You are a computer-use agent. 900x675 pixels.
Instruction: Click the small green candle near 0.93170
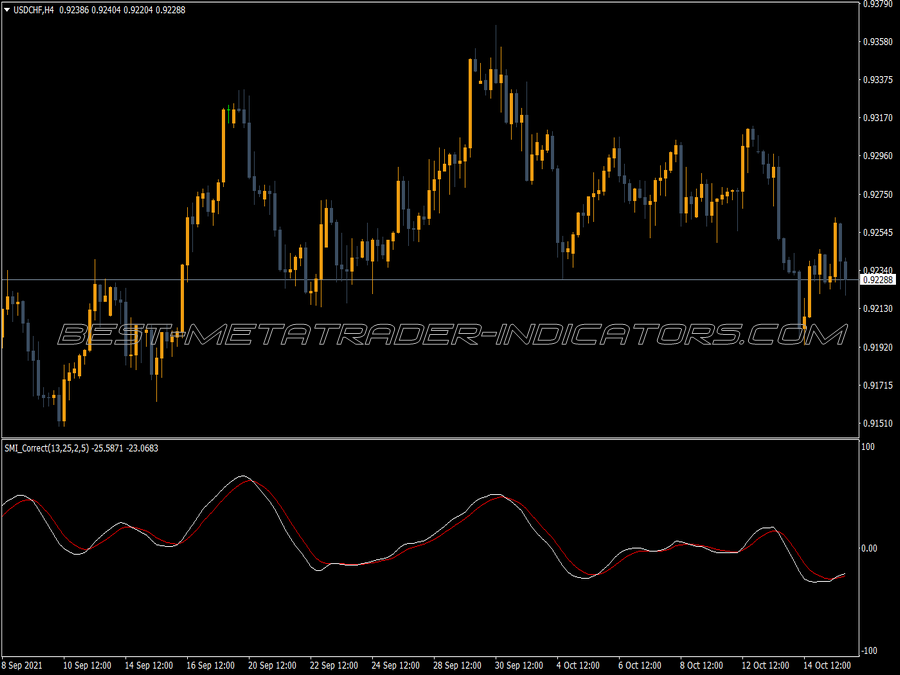click(x=228, y=114)
